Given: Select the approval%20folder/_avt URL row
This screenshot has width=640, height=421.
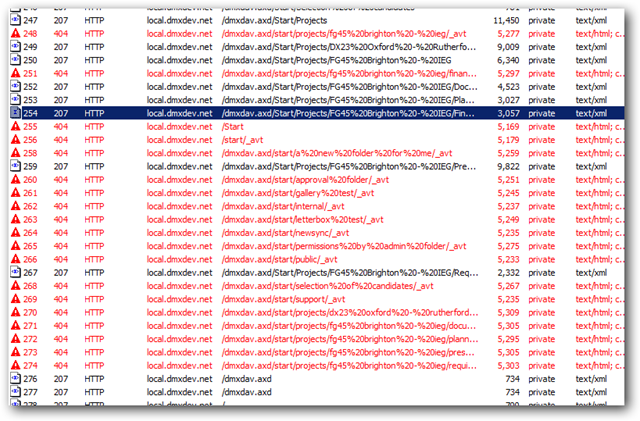Looking at the screenshot, I should point(305,180).
